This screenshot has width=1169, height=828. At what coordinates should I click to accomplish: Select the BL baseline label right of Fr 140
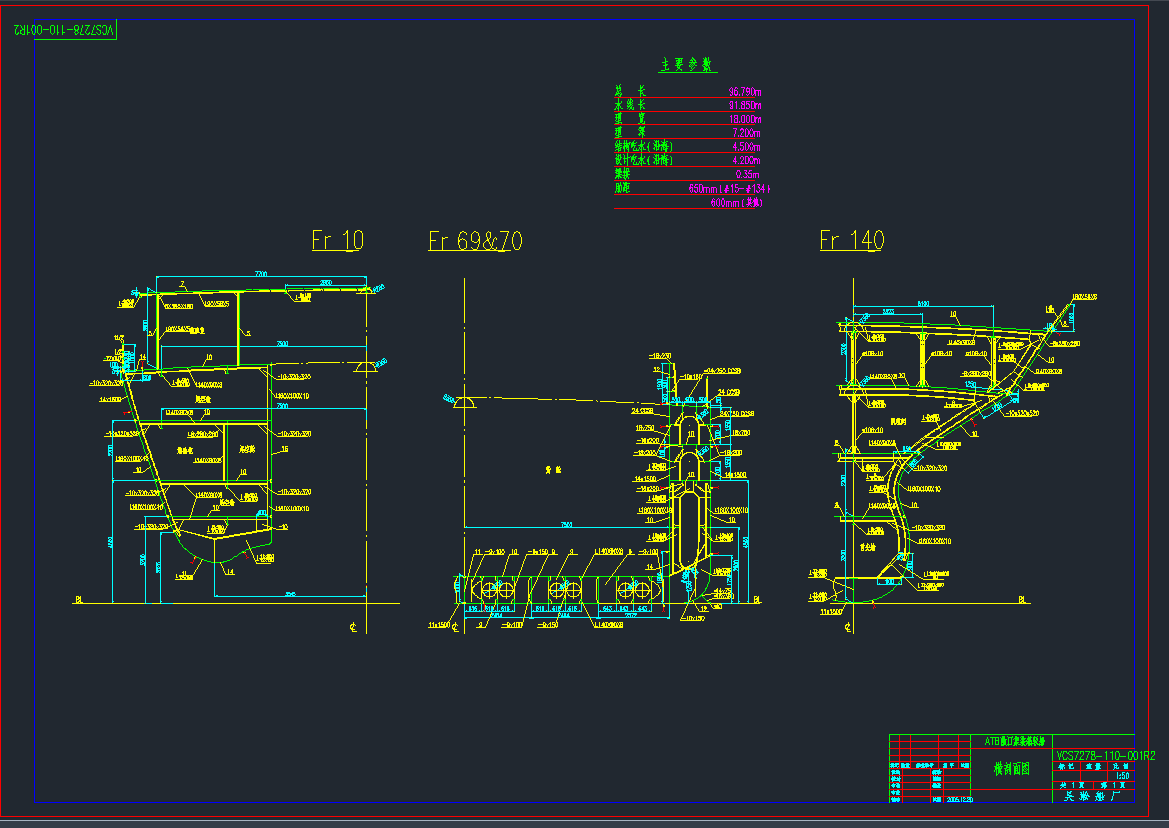tap(1023, 600)
